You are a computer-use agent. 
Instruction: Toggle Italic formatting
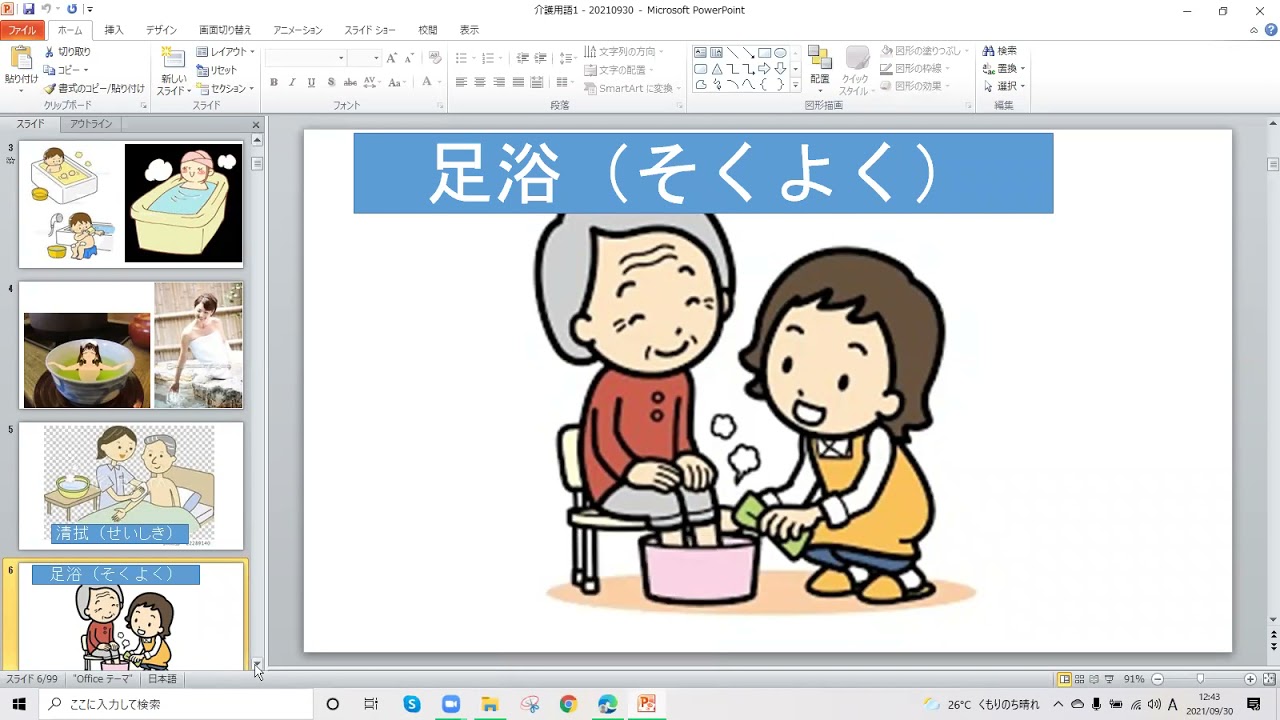(293, 82)
